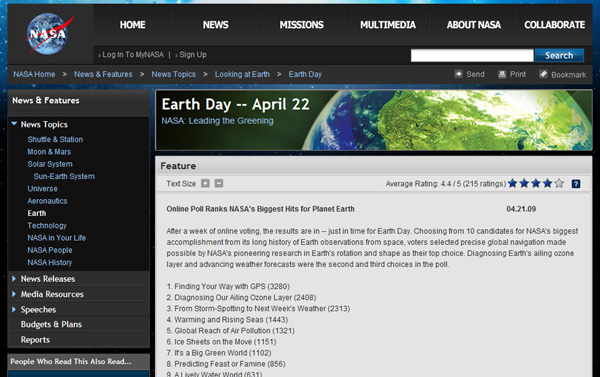Open NASA People topic

tap(50, 250)
